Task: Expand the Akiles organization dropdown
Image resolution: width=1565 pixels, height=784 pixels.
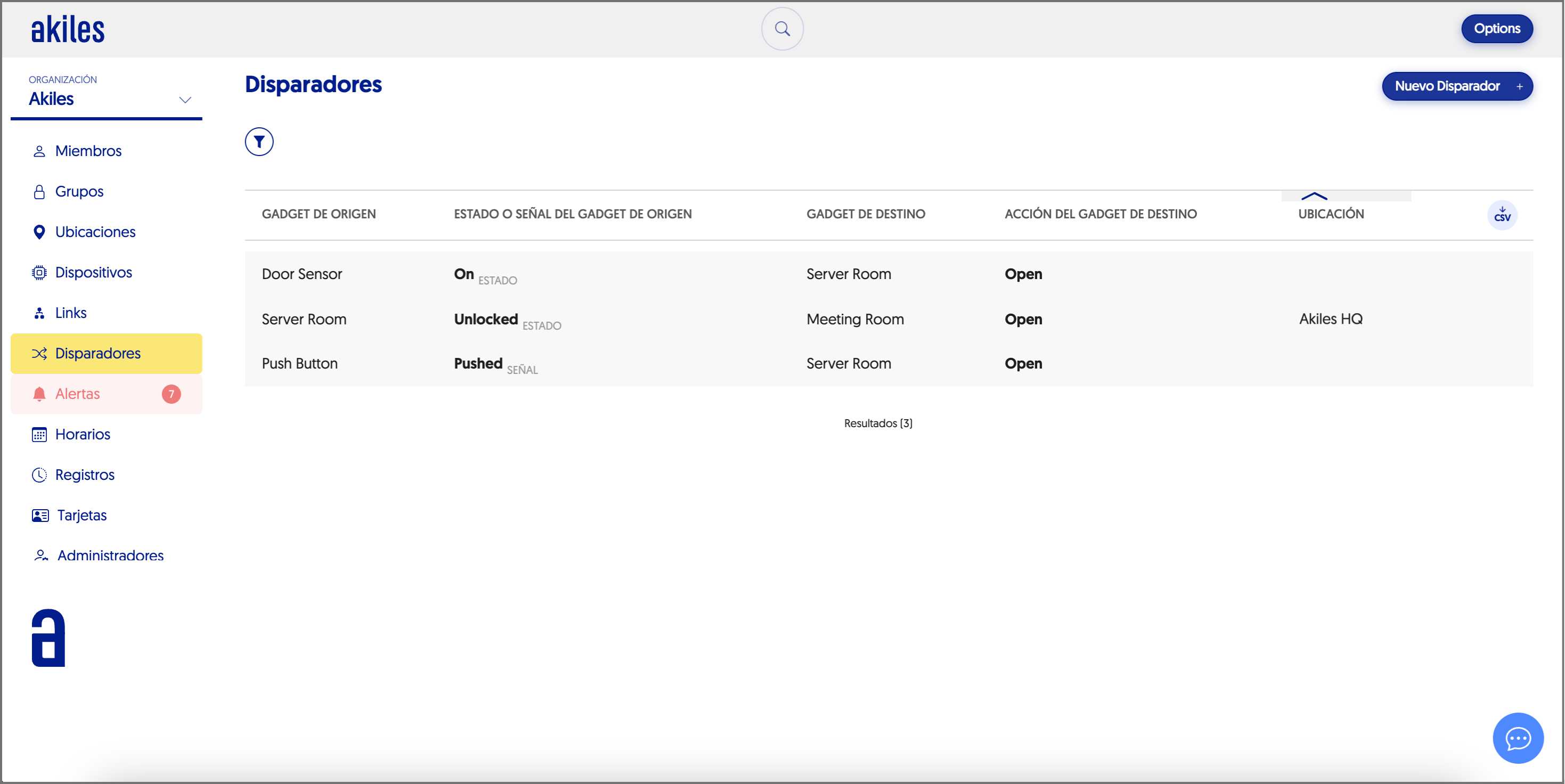Action: pyautogui.click(x=185, y=100)
